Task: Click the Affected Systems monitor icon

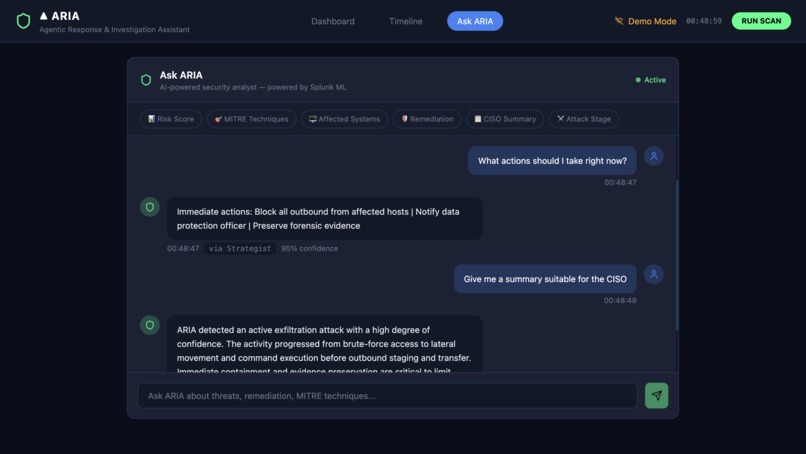Action: [x=313, y=119]
